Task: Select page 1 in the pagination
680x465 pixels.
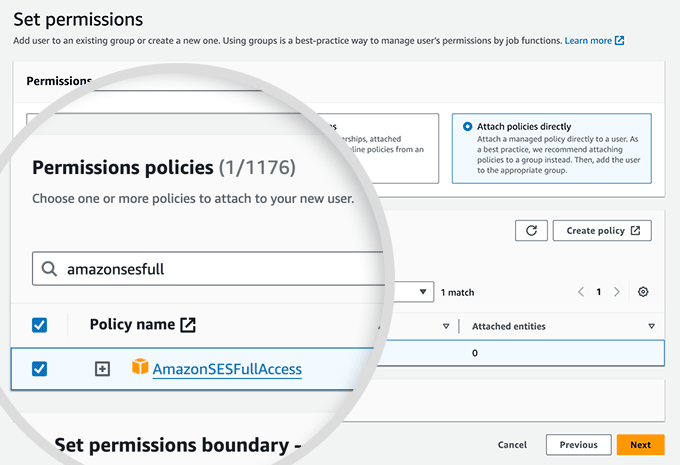Action: tap(599, 292)
